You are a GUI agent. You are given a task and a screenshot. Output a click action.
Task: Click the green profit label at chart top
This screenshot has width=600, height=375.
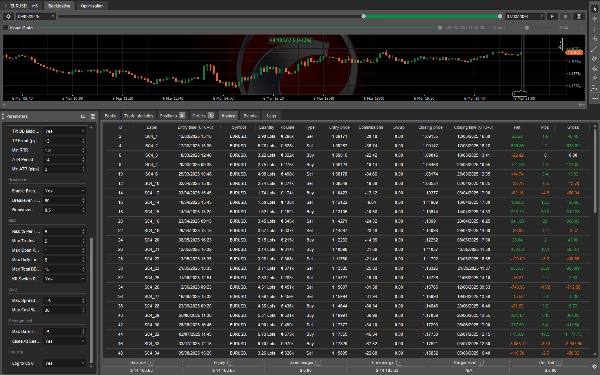point(291,40)
